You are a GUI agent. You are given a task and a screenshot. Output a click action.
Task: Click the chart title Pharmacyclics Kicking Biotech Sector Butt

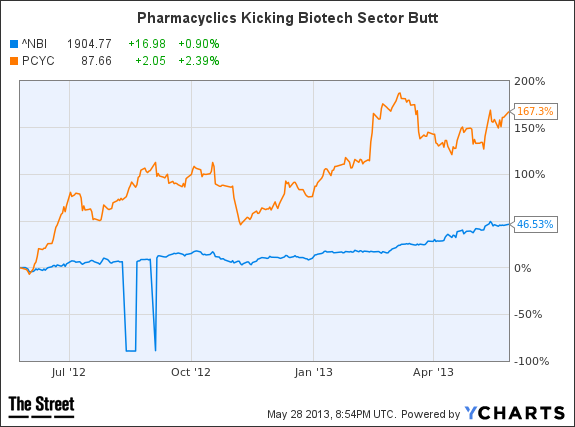coord(288,18)
